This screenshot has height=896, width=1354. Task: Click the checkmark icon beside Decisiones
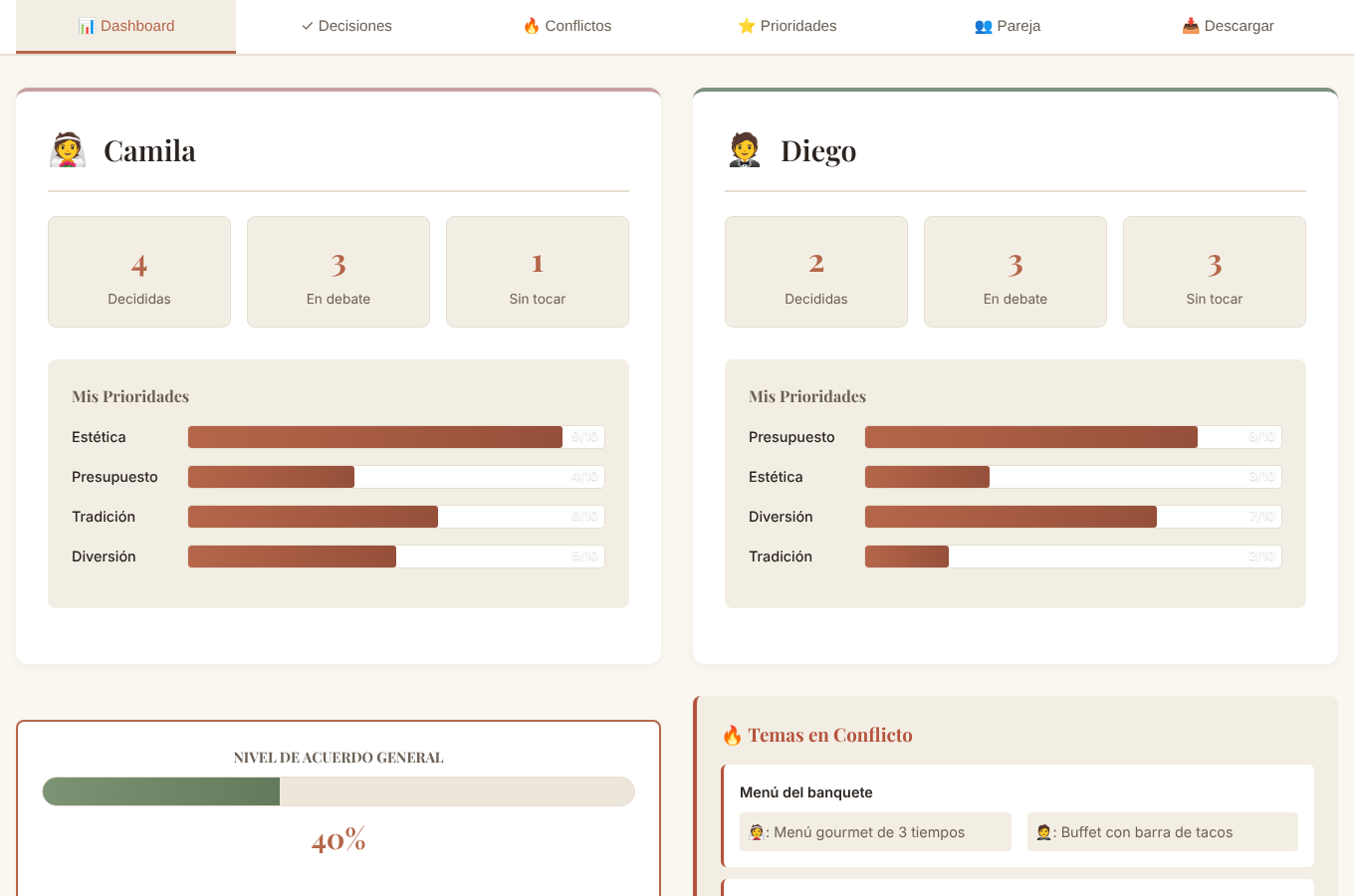coord(308,26)
